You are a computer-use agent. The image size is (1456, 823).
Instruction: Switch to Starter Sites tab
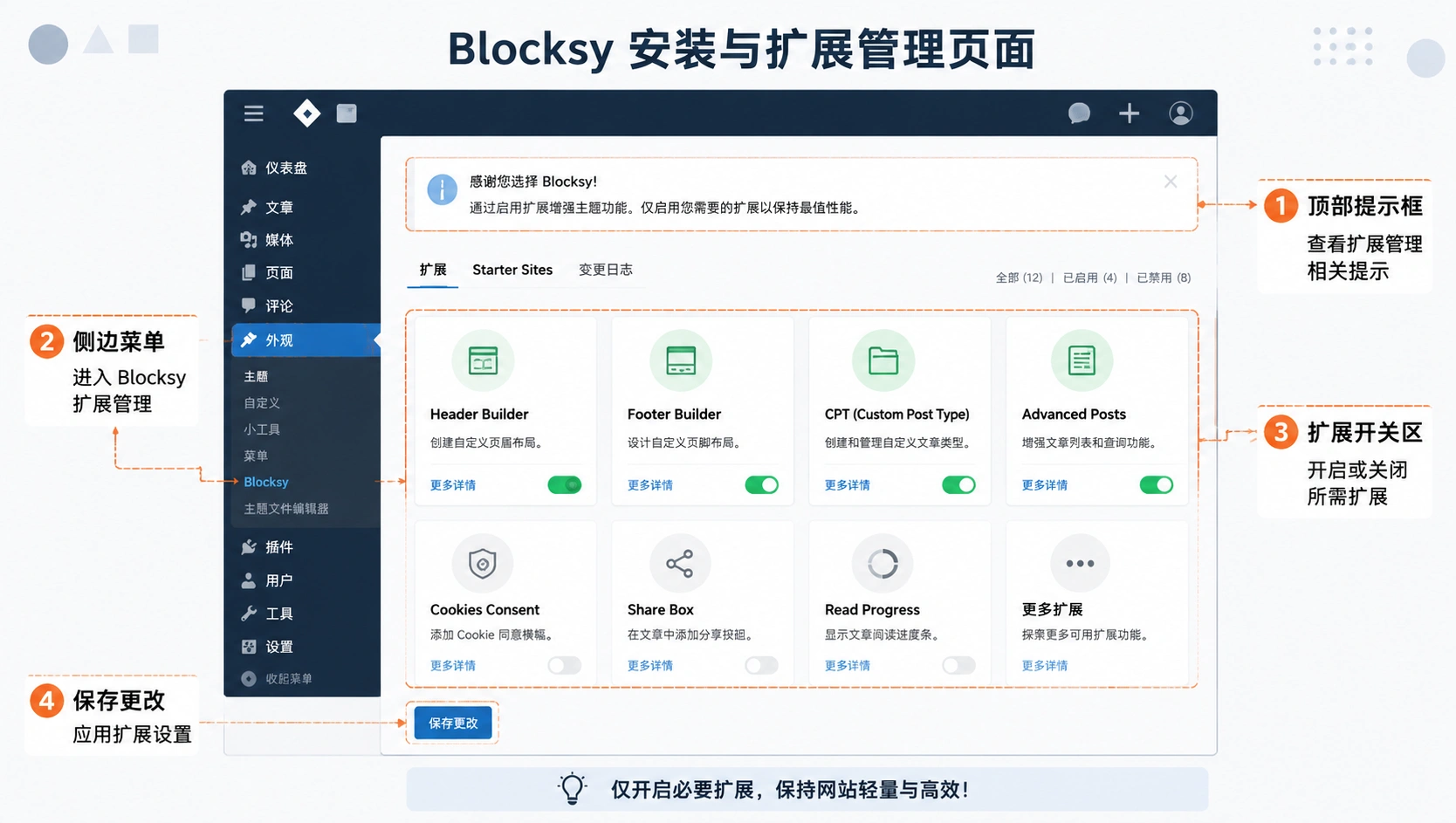click(512, 270)
